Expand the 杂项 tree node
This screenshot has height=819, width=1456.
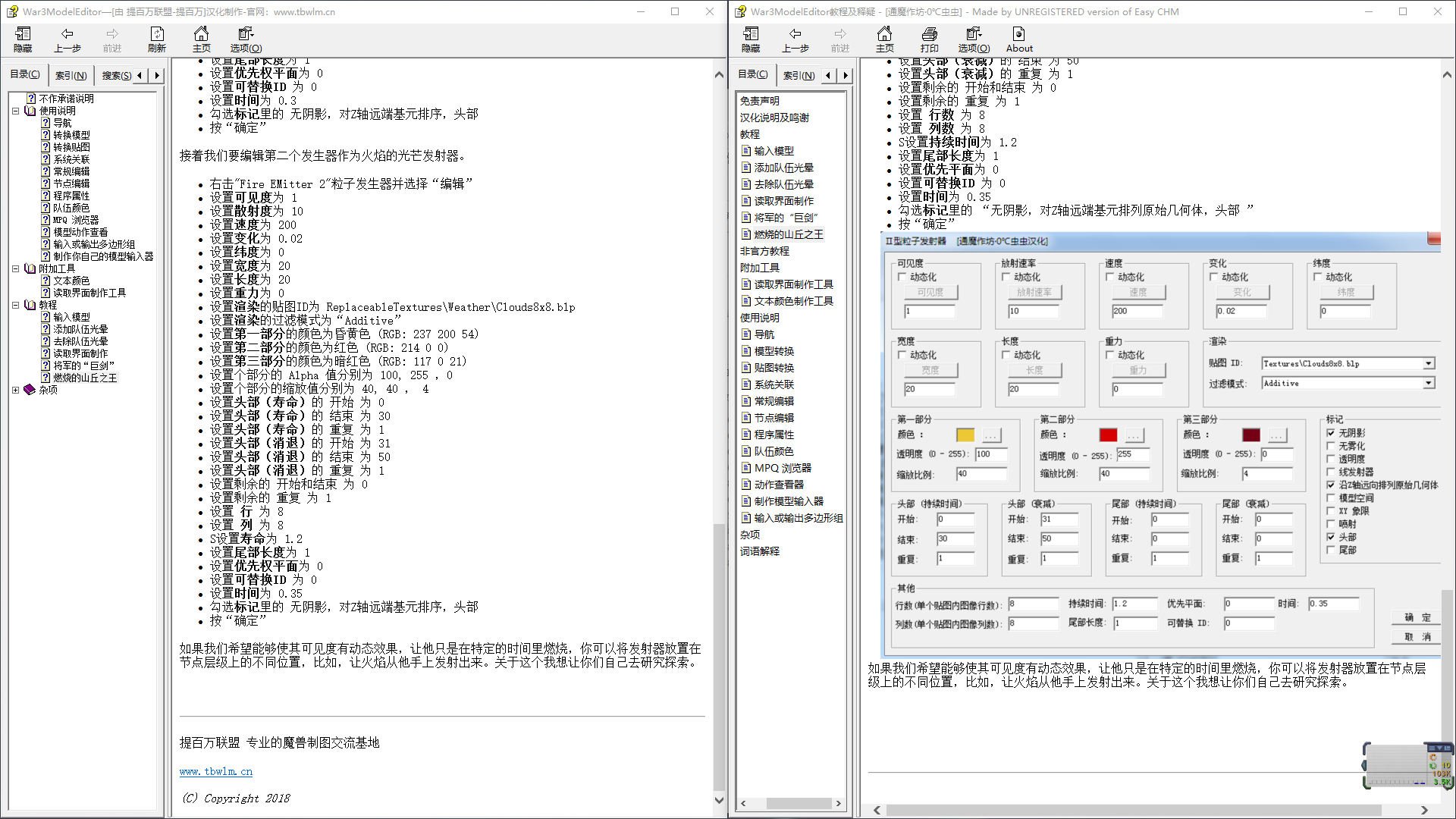click(15, 390)
